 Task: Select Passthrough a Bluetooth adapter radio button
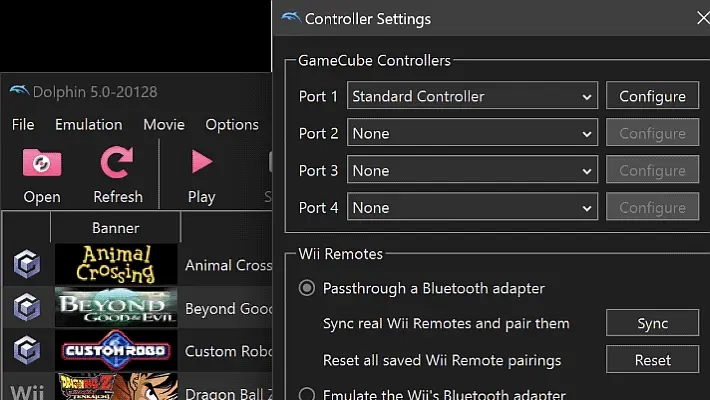[x=307, y=288]
